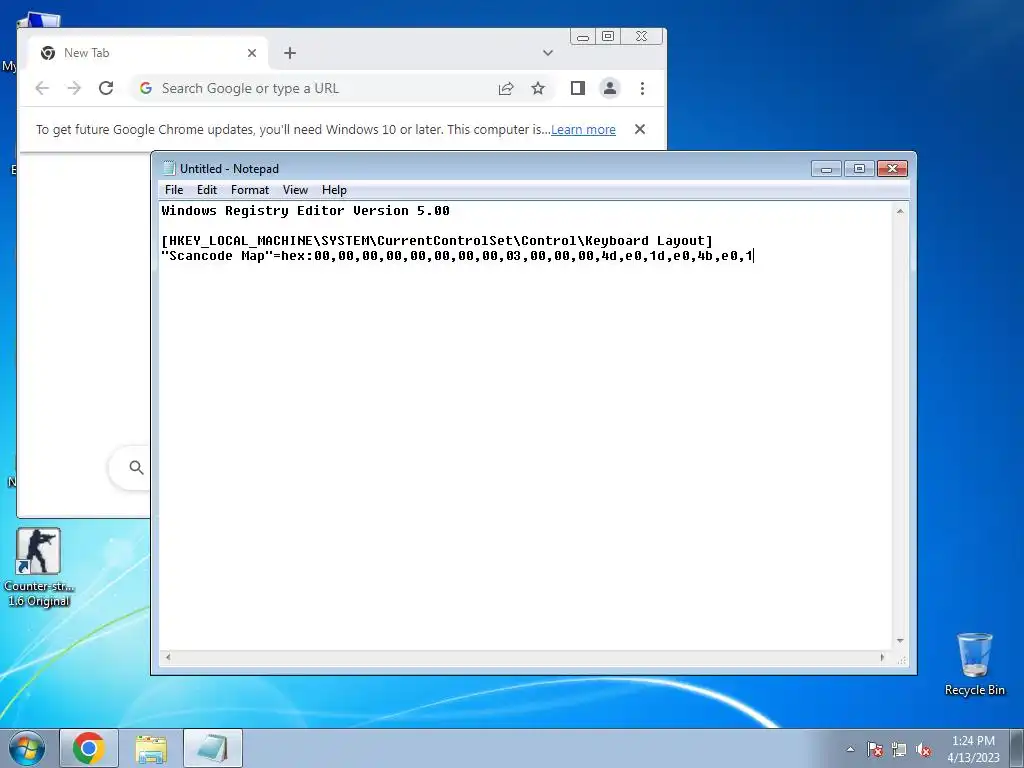This screenshot has width=1024, height=768.
Task: Open the Windows Start menu orb
Action: [27, 748]
